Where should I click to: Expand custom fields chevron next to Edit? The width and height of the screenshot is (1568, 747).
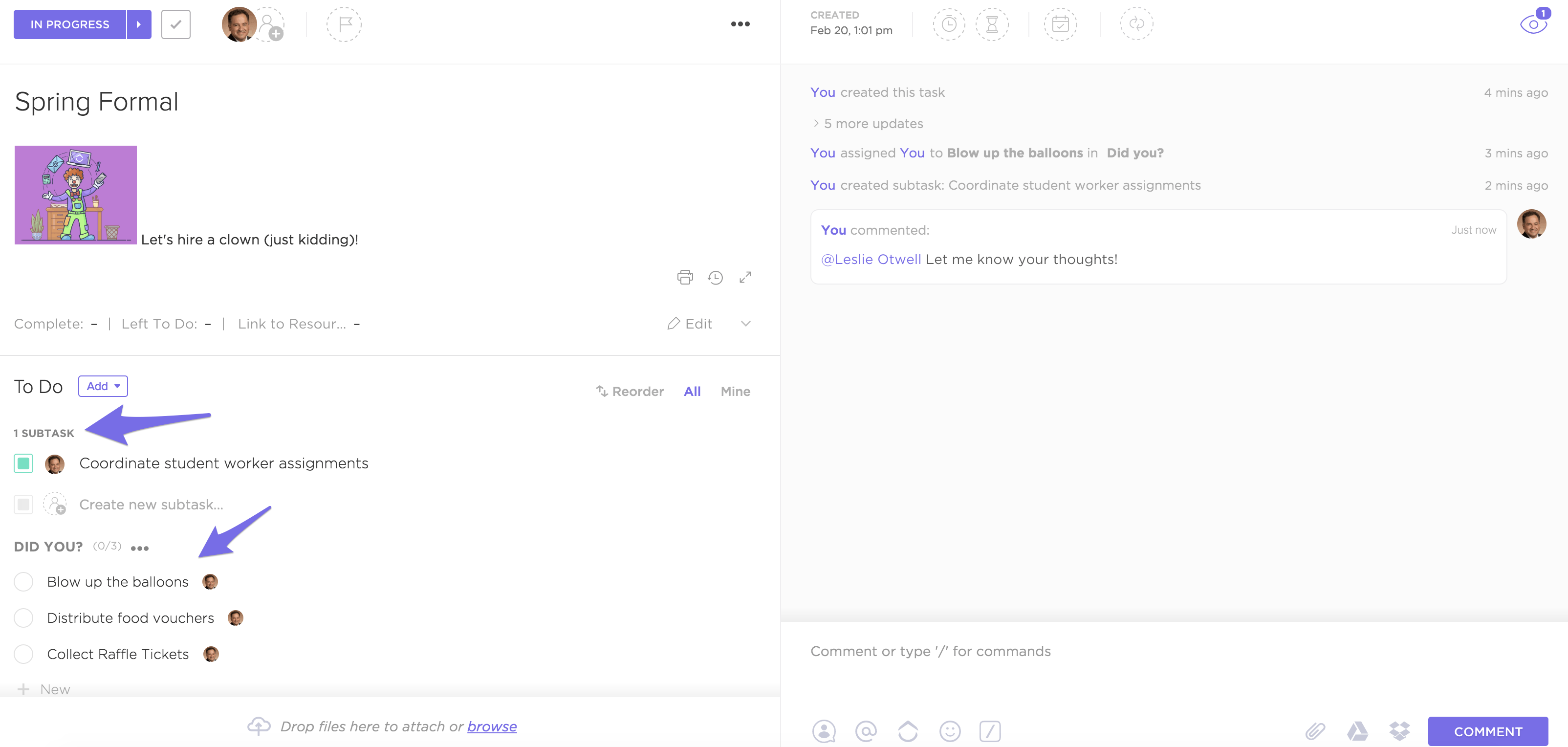pyautogui.click(x=746, y=323)
